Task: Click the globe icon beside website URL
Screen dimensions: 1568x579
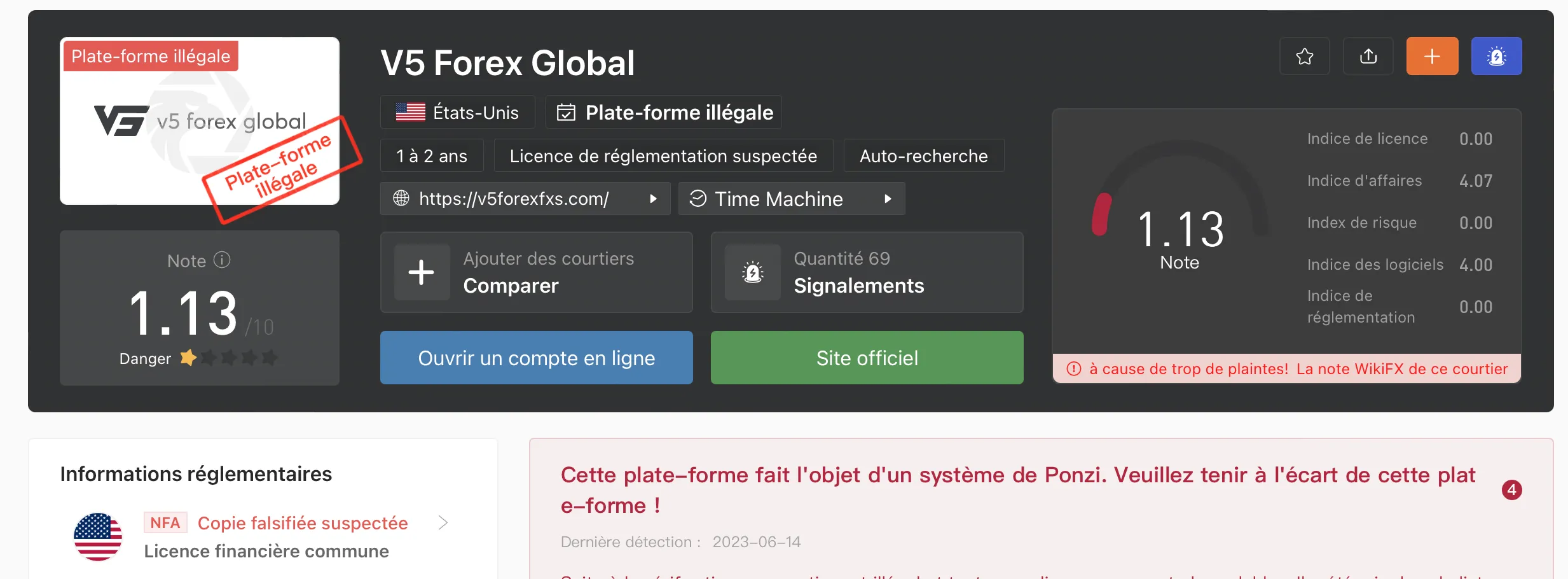Action: pos(401,199)
